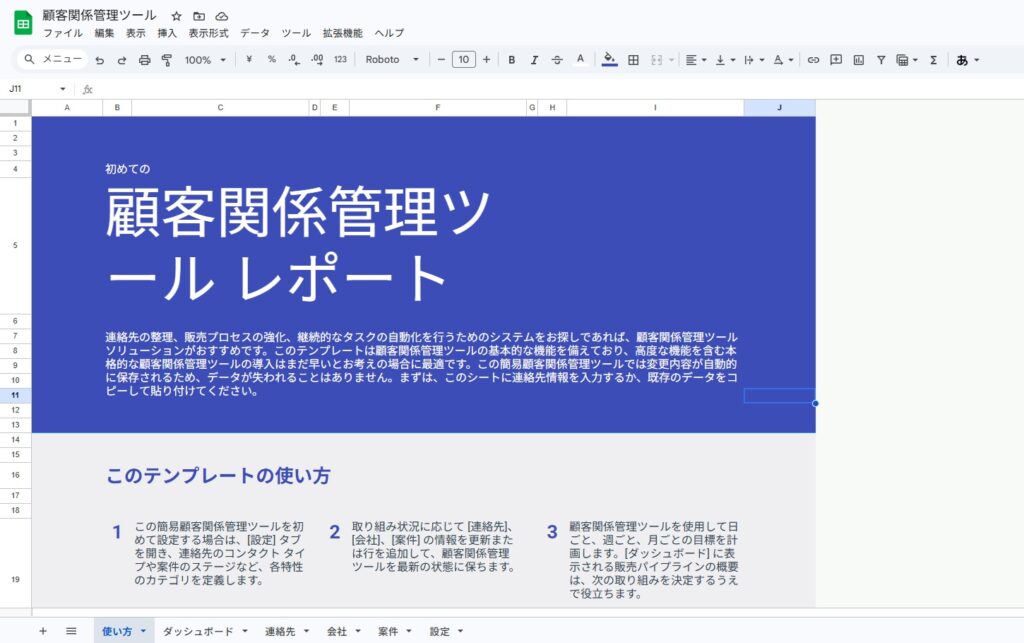Screen dimensions: 1024x643
Task: Increase font size with plus button
Action: click(x=486, y=60)
